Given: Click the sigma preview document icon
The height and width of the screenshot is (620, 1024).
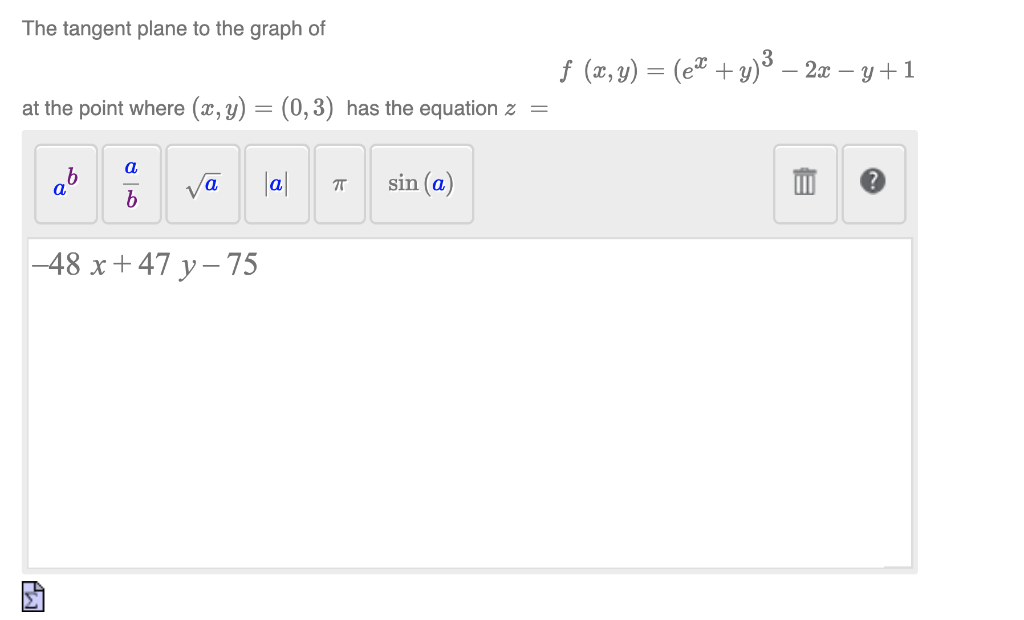Looking at the screenshot, I should [x=32, y=596].
